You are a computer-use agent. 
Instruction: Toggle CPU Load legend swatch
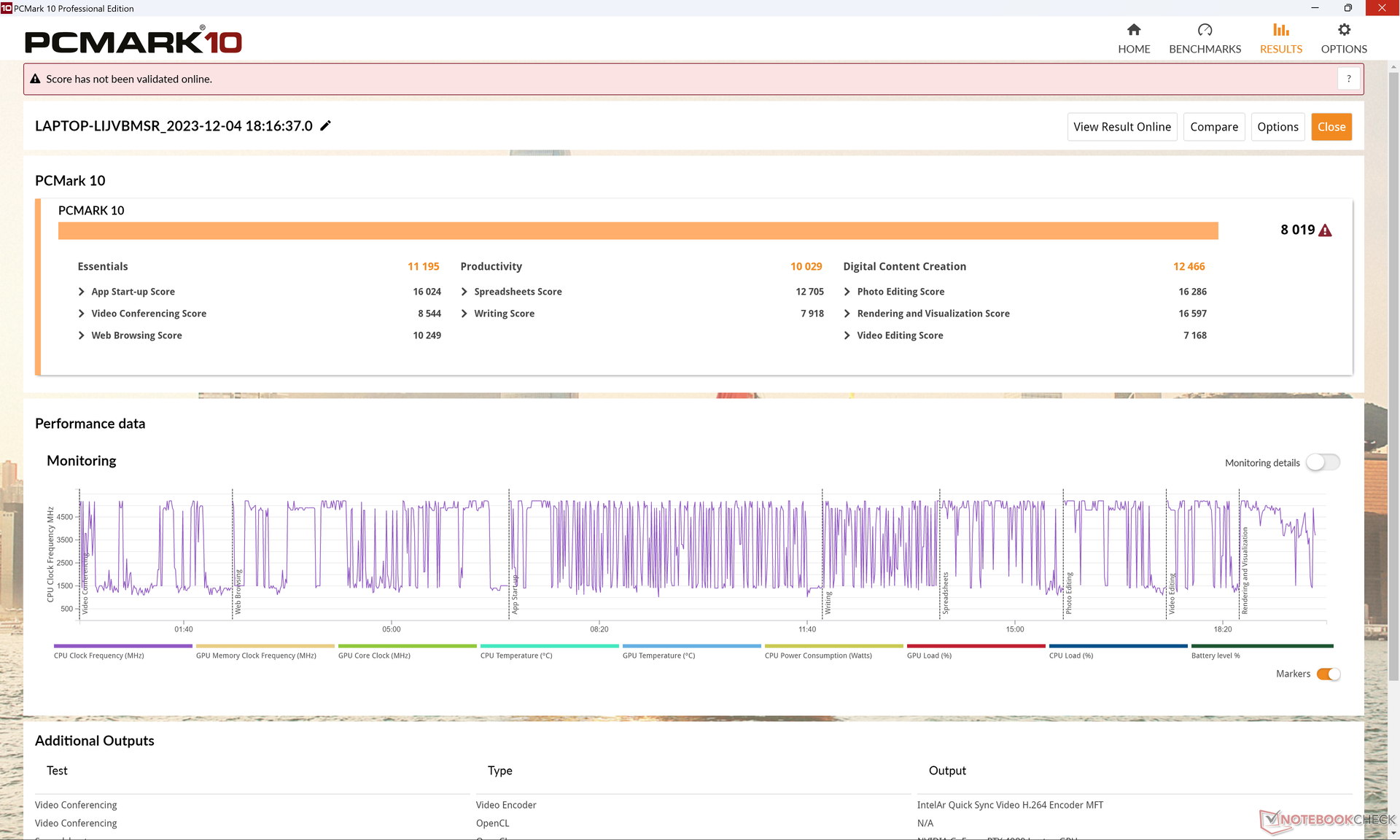point(1118,646)
